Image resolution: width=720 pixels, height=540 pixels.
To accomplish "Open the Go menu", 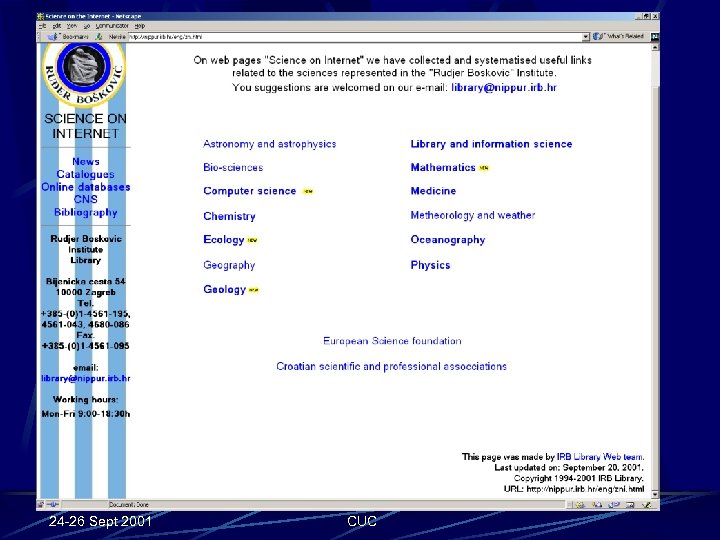I will pyautogui.click(x=87, y=26).
